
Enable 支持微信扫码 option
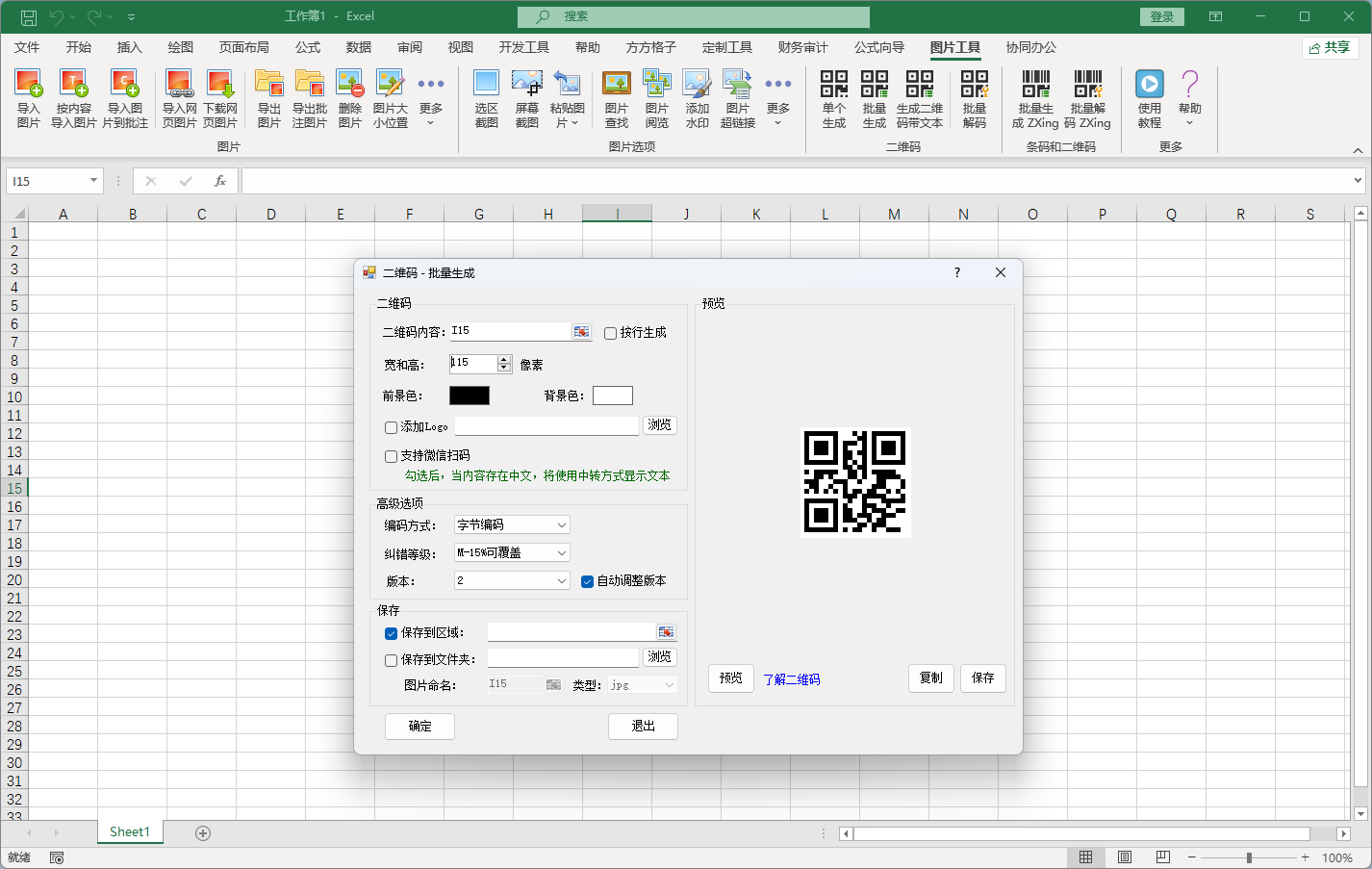391,456
